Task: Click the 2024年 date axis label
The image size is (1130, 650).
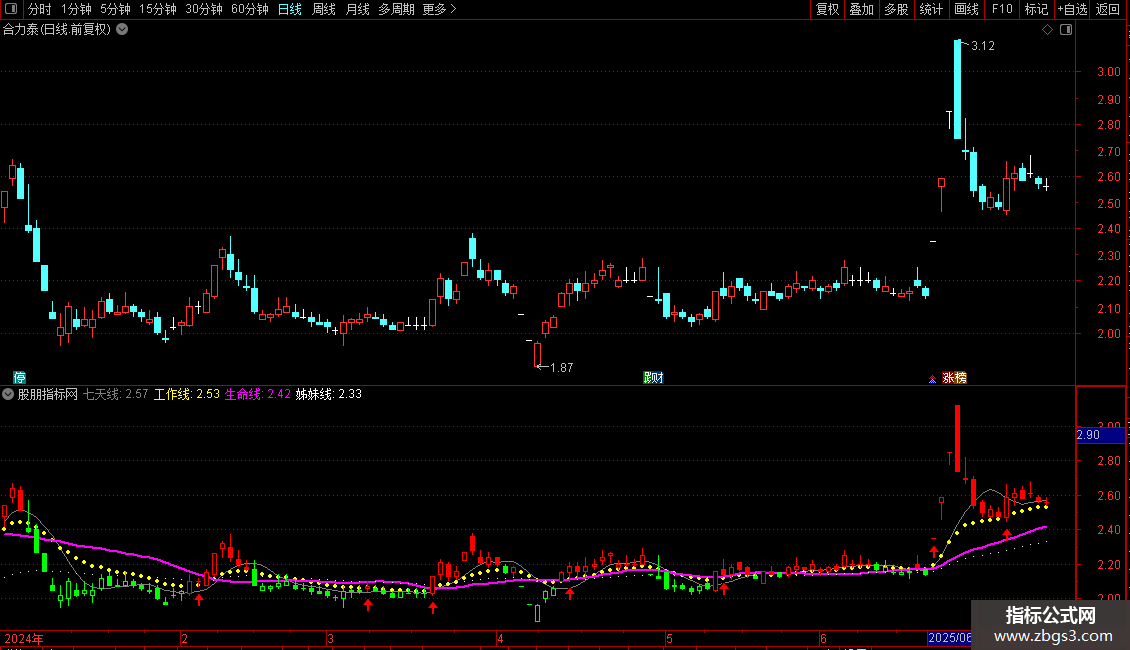Action: (24, 638)
